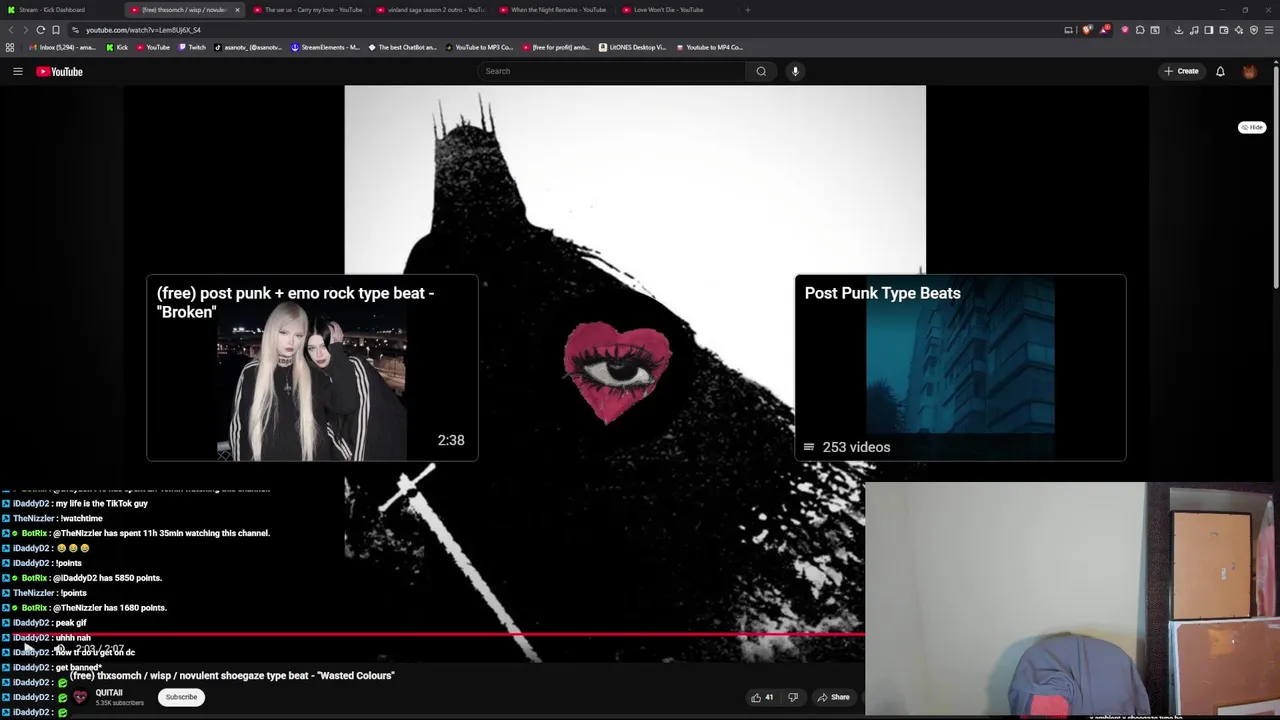1280x720 pixels.
Task: Click the heart-eye channel watermark in video
Action: [617, 371]
